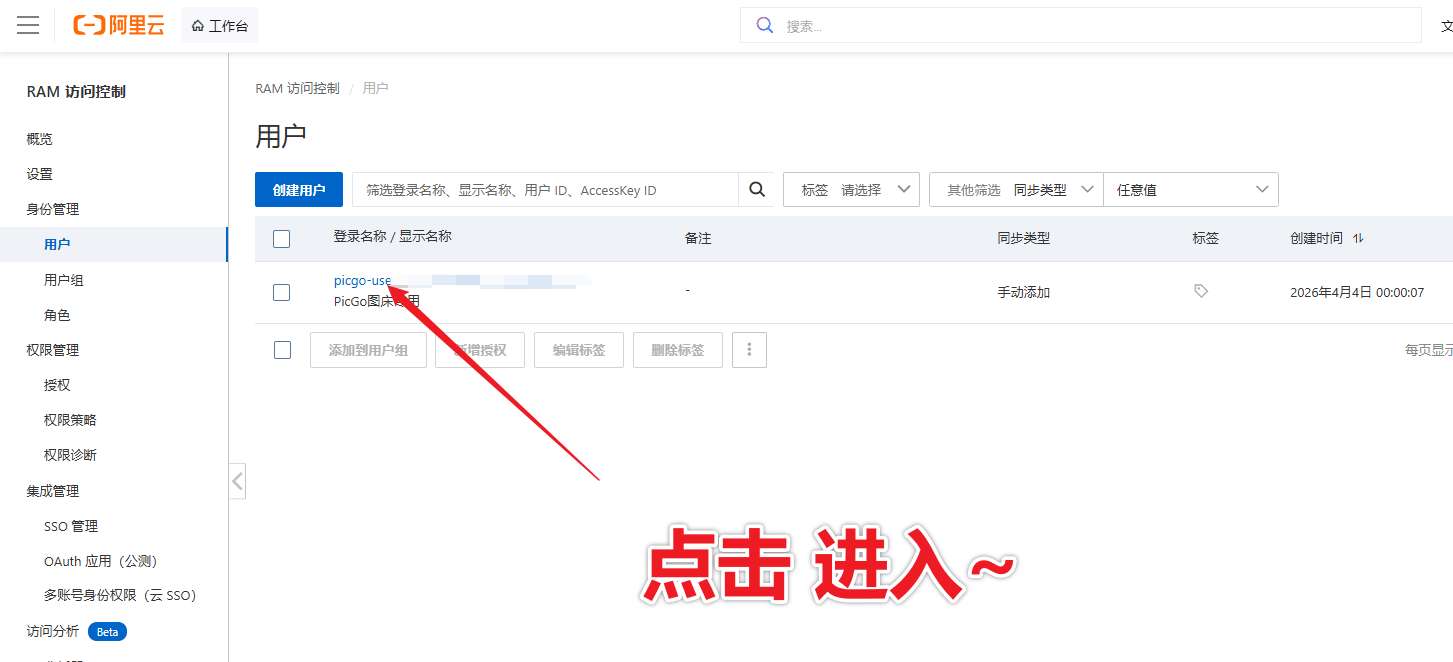Sort by 创建时间 using the sort icon

pyautogui.click(x=1358, y=239)
